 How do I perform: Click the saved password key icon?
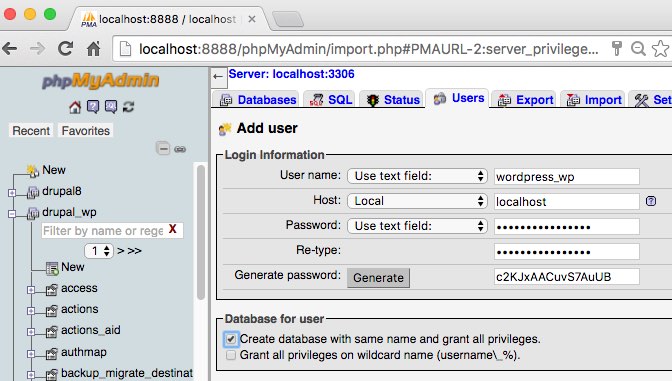(x=616, y=48)
